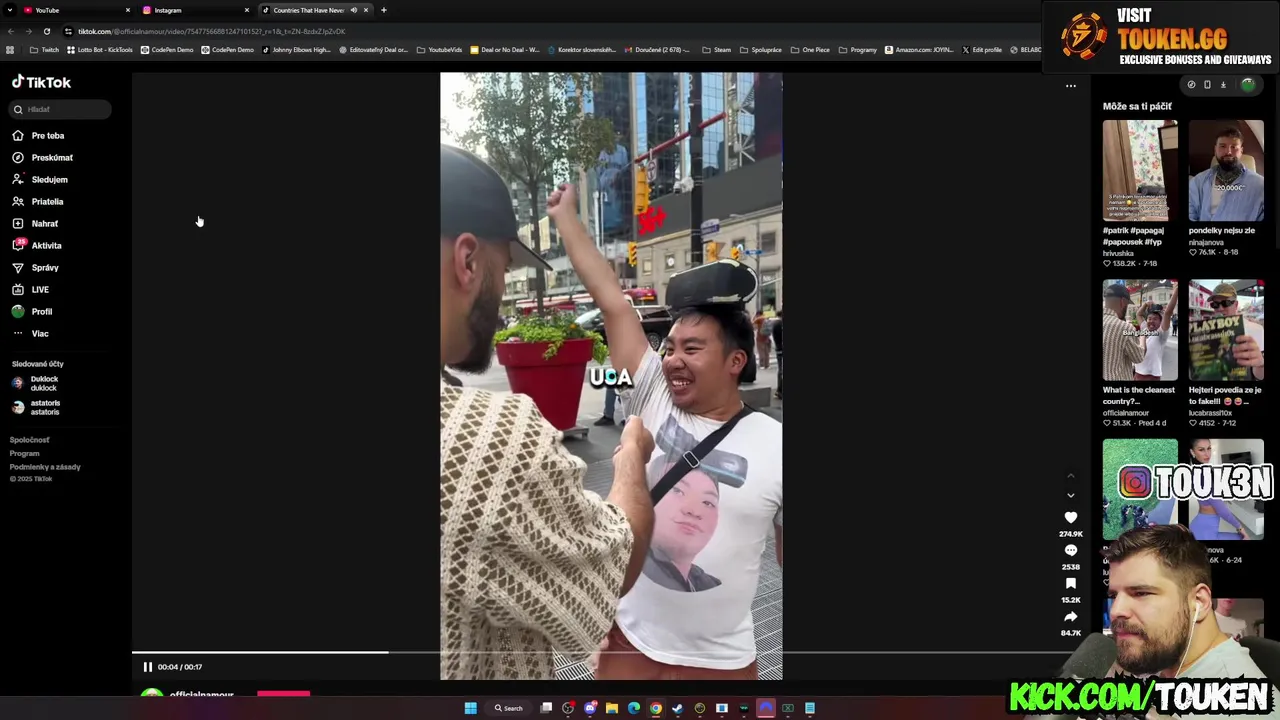
Task: Click the download app icon in top pill
Action: coord(1223,85)
